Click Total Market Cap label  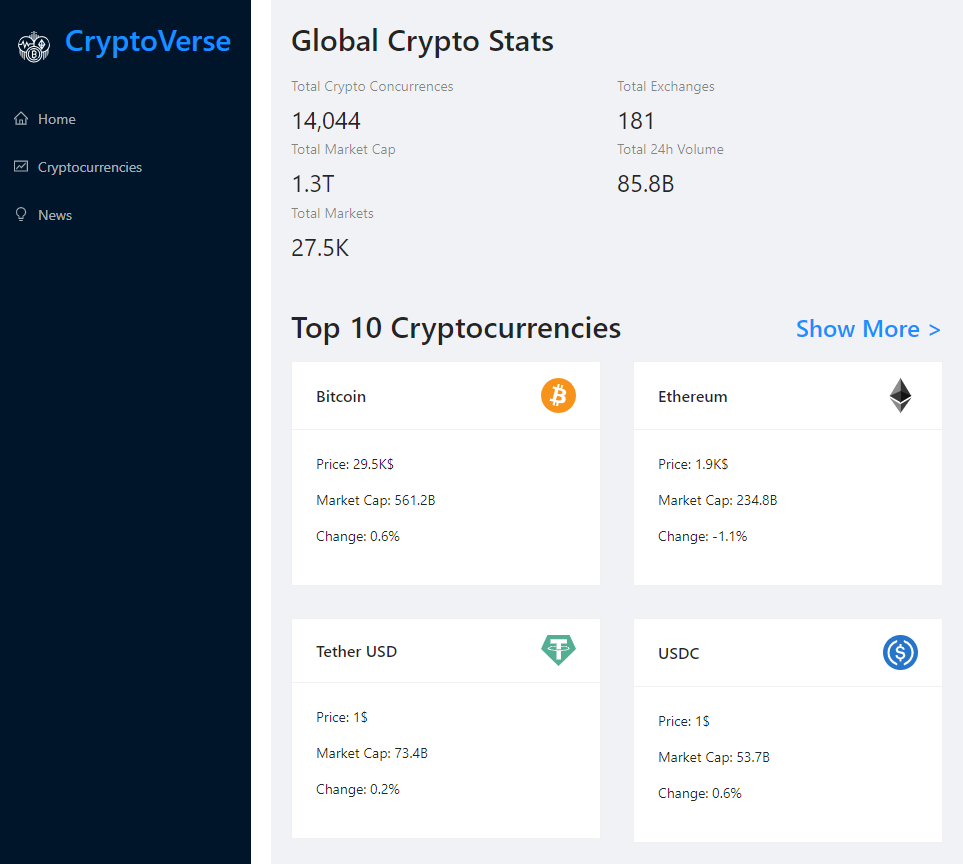[x=343, y=149]
